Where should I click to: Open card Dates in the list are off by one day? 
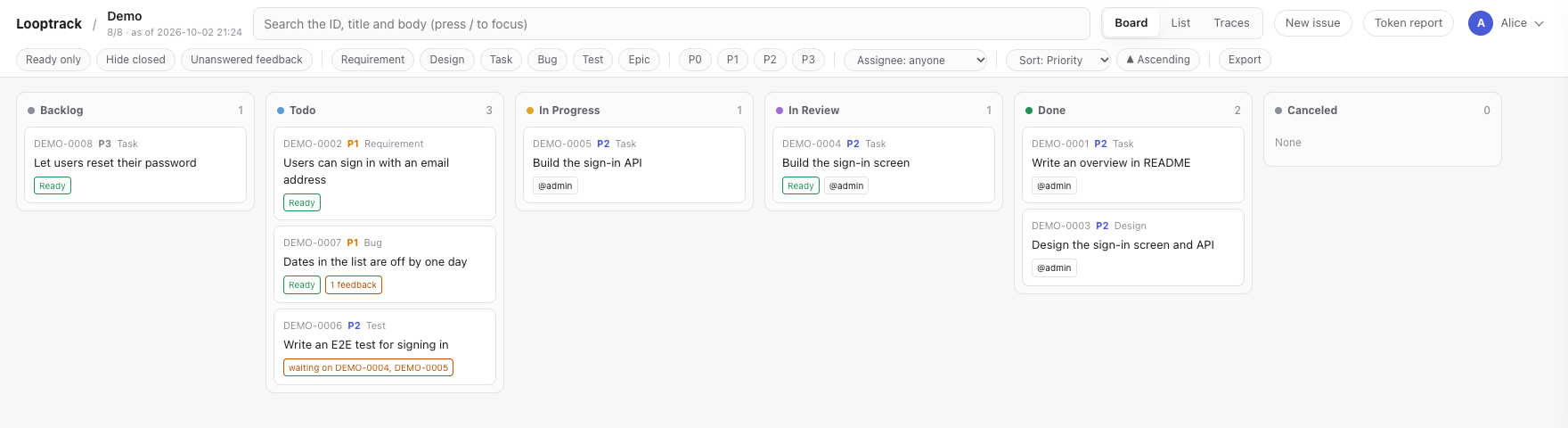pyautogui.click(x=385, y=264)
